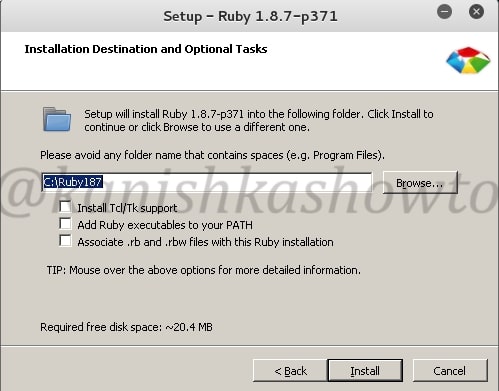This screenshot has width=499, height=391.
Task: Click the blue folder icon
Action: 57,119
